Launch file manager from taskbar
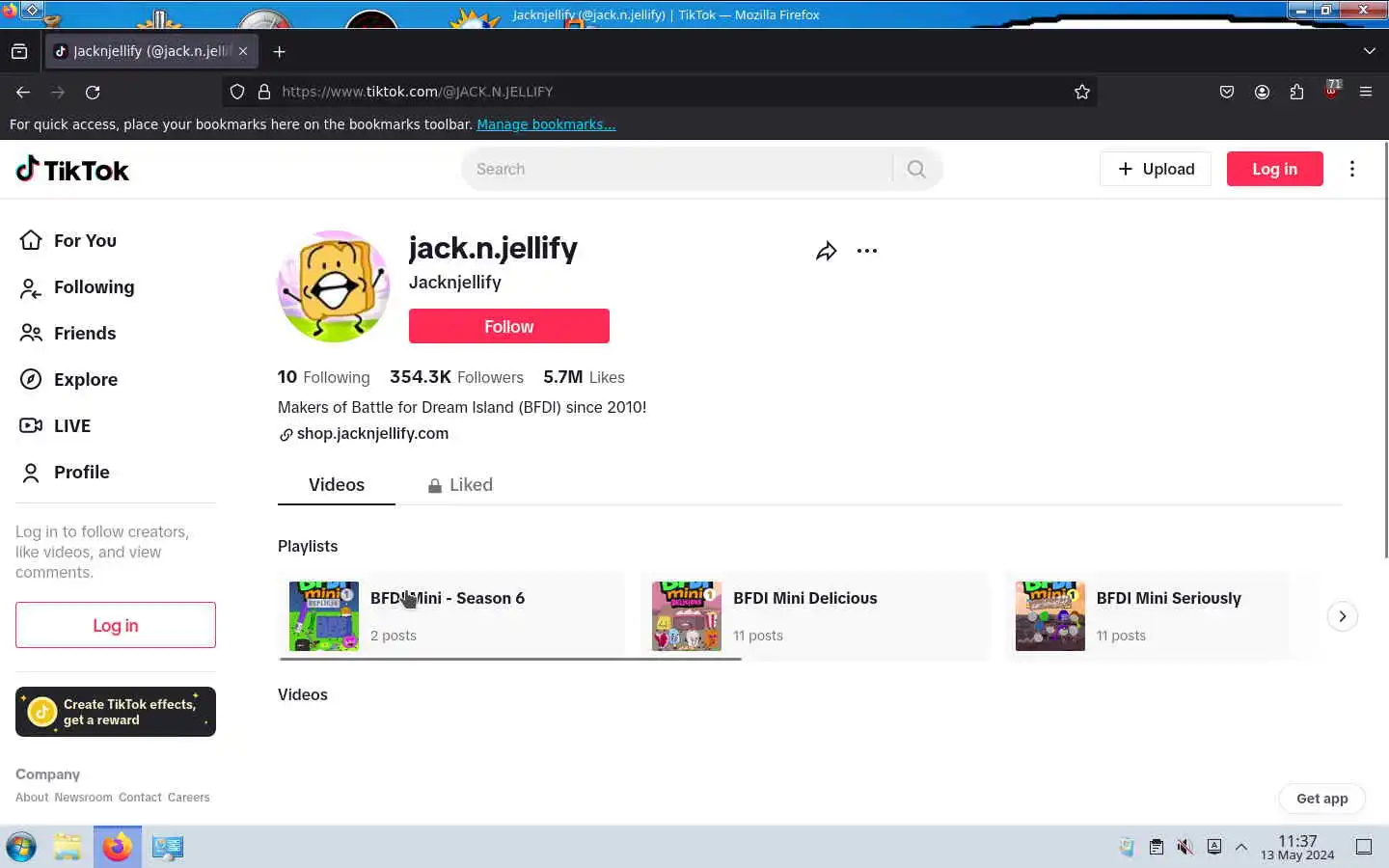Viewport: 1389px width, 868px height. click(68, 847)
